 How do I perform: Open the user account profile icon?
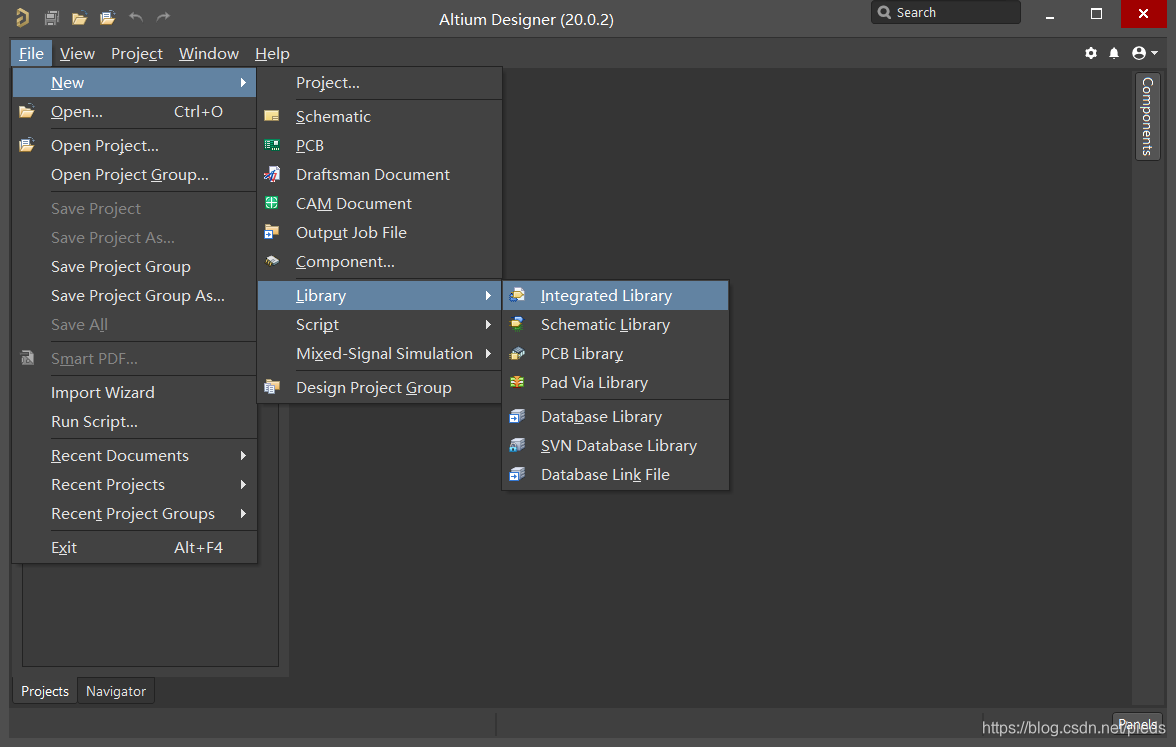(1143, 53)
